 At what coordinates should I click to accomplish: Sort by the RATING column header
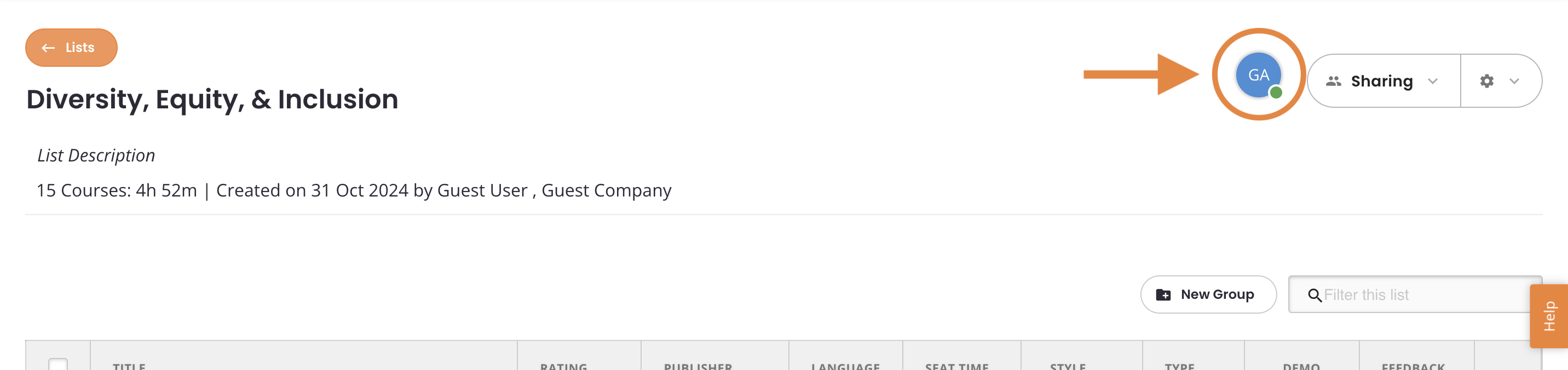coord(563,366)
